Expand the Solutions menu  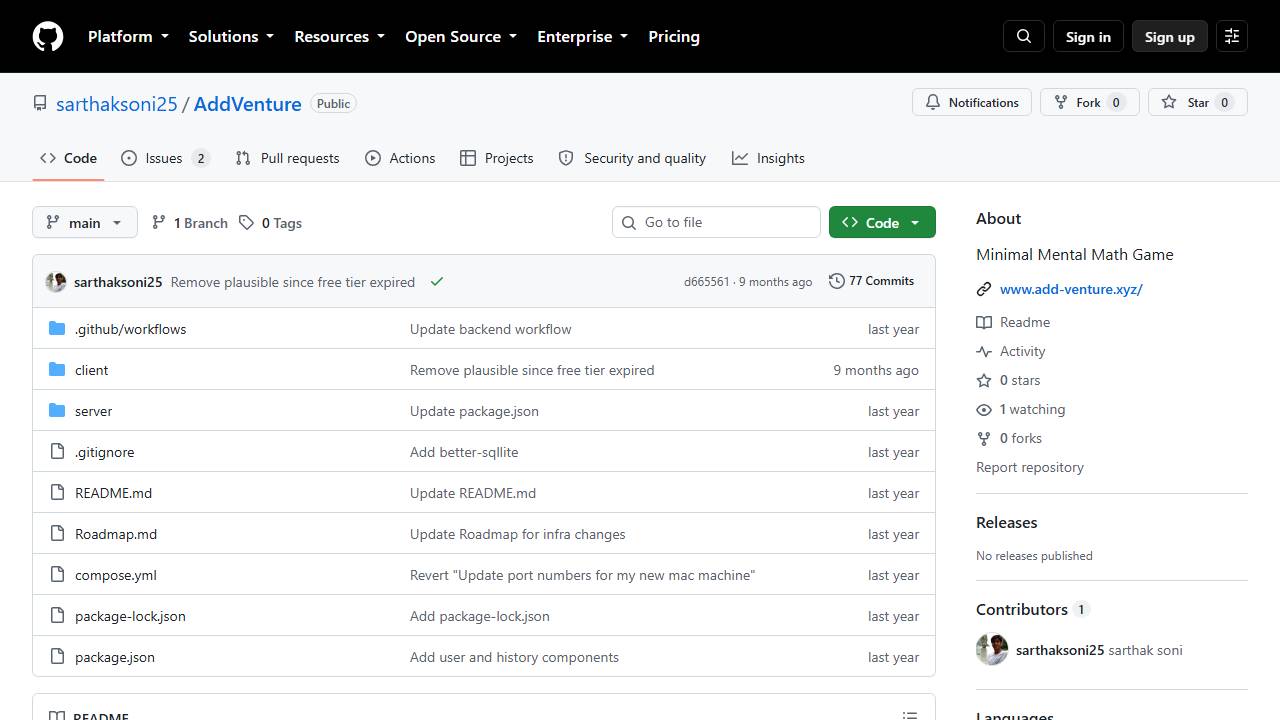point(231,36)
